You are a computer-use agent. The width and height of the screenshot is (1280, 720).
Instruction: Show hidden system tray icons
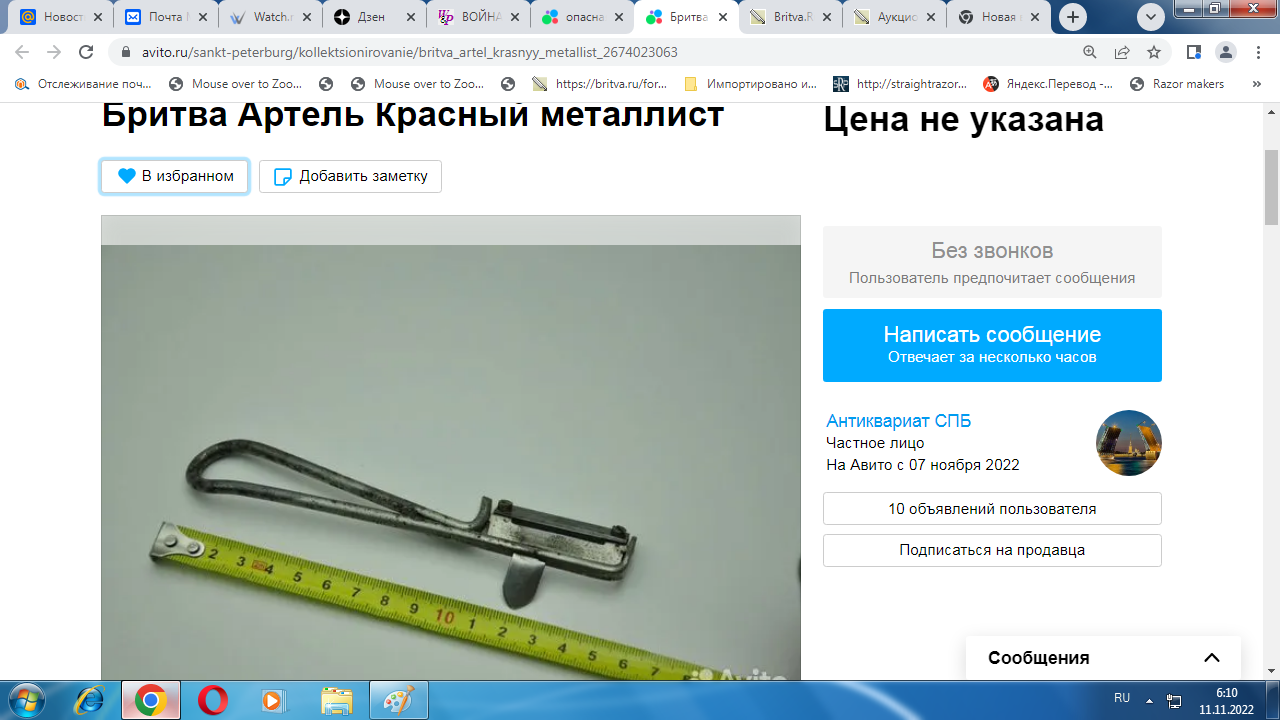click(1149, 700)
